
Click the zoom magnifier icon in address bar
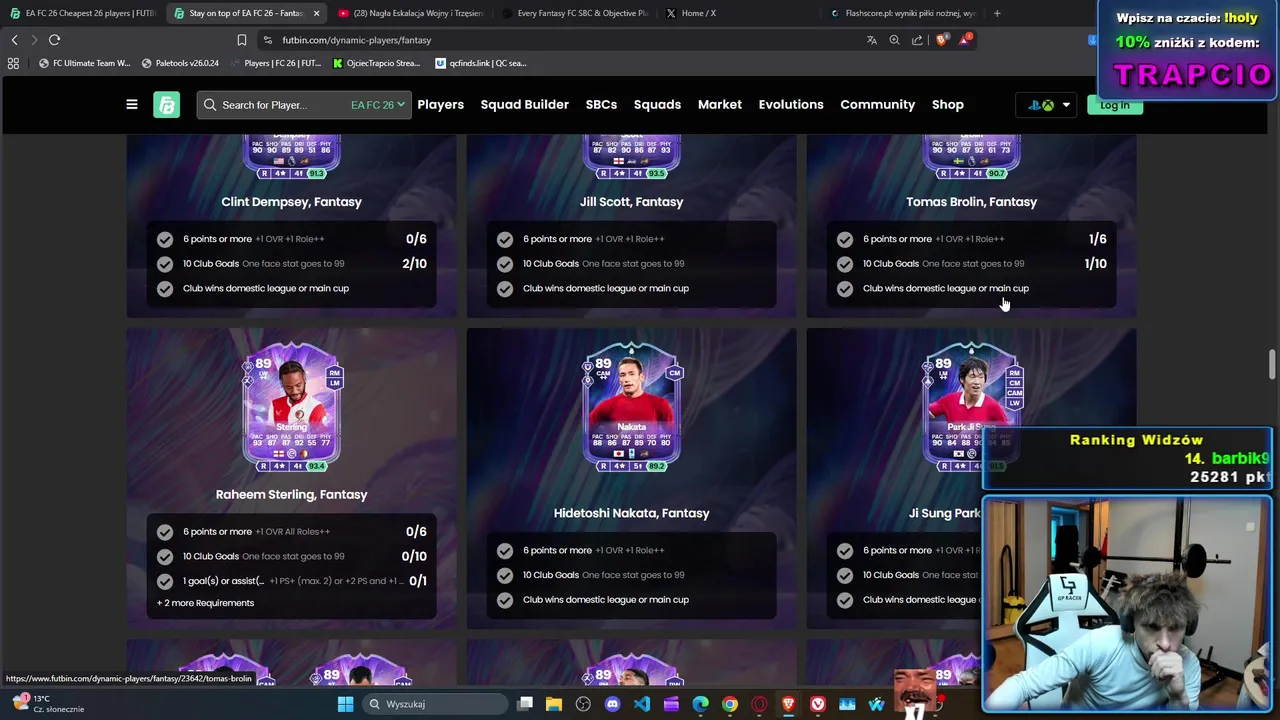click(x=894, y=40)
